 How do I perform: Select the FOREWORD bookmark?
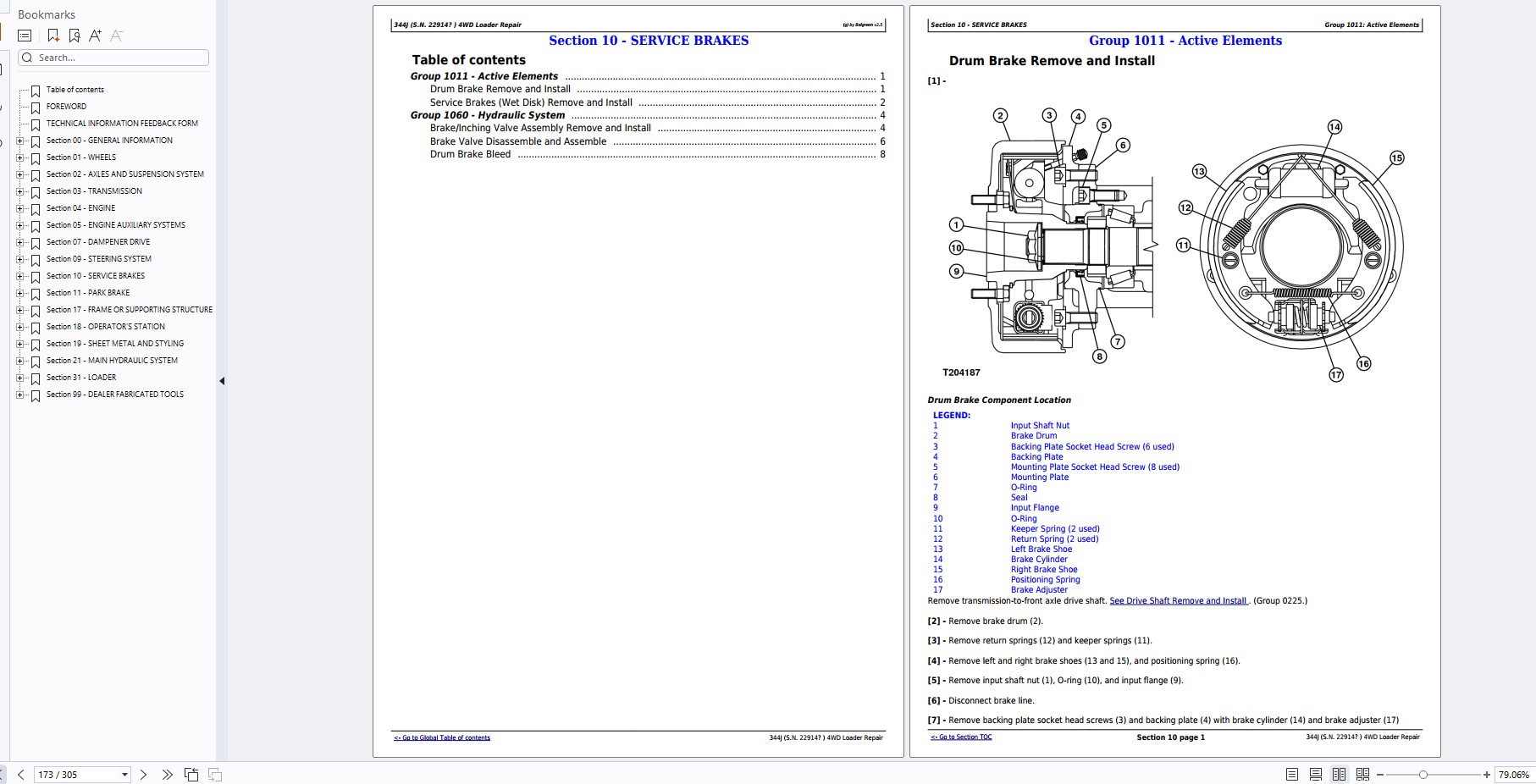coord(66,107)
